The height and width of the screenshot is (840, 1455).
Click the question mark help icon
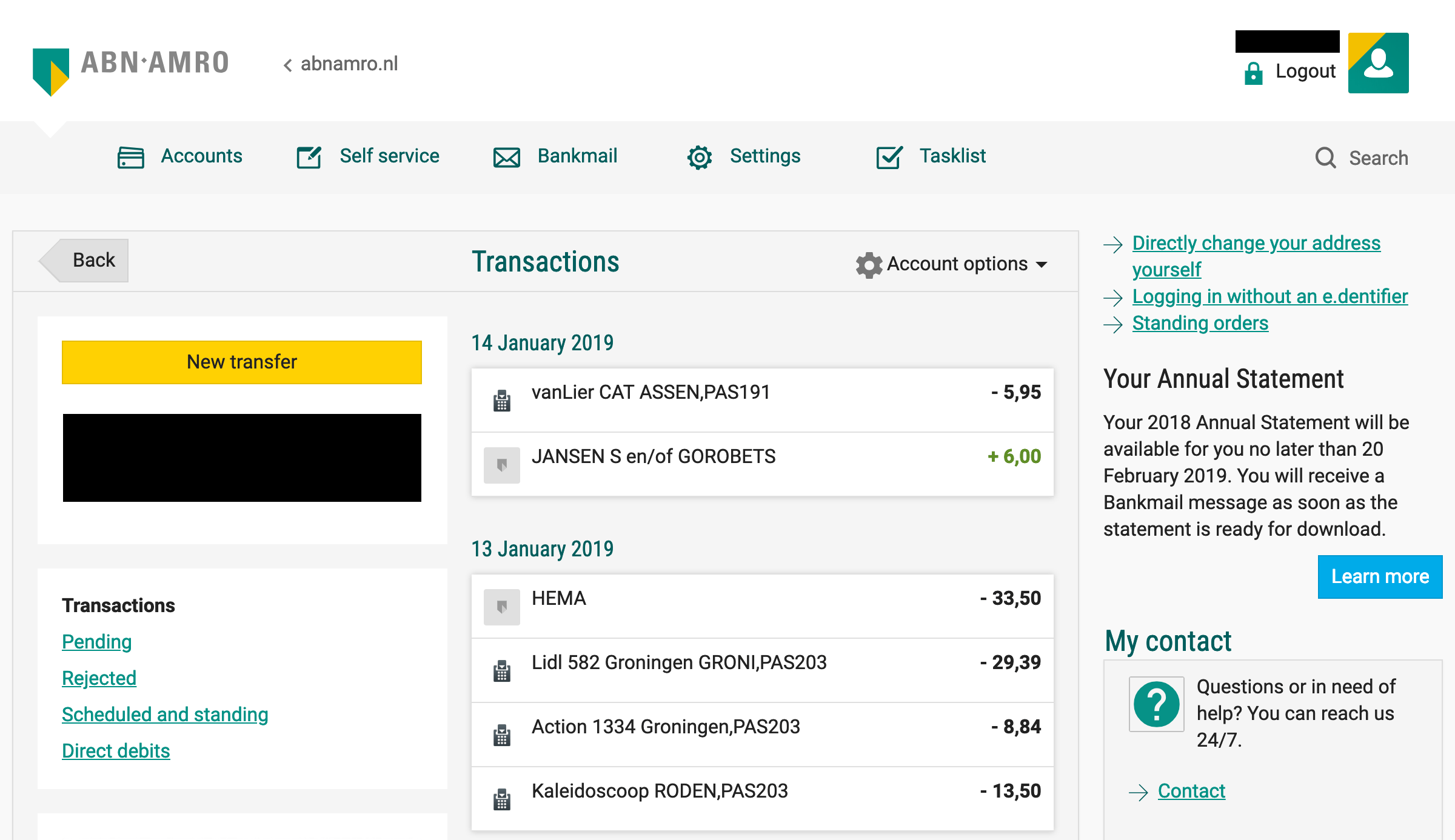[1157, 704]
